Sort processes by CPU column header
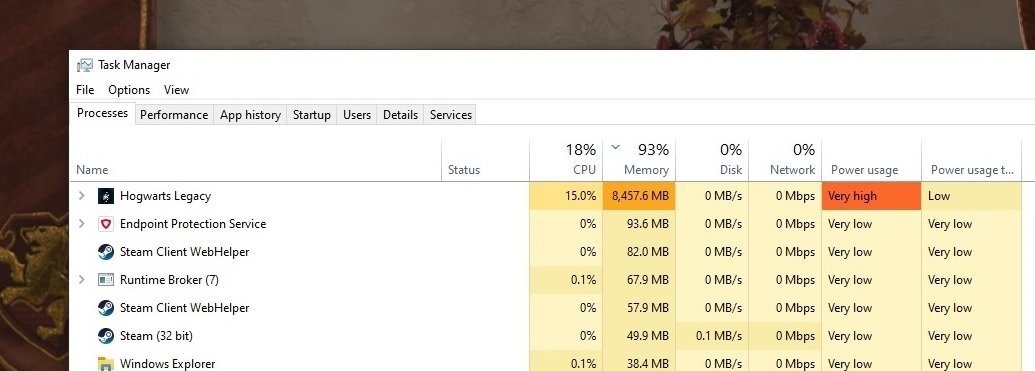 tap(566, 160)
